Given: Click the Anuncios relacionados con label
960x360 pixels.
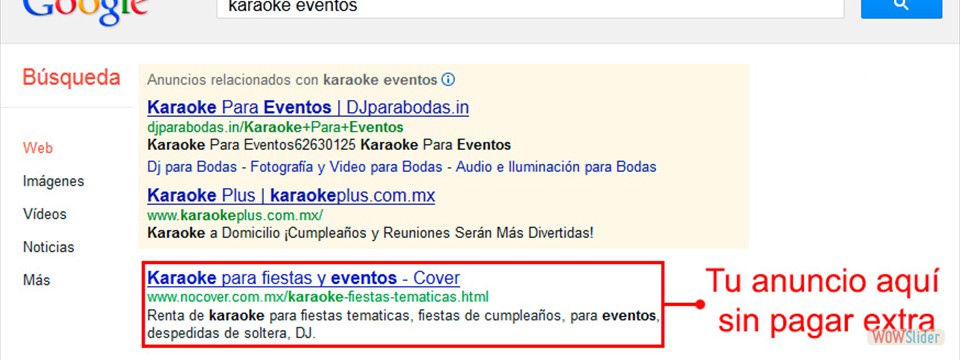Looking at the screenshot, I should coord(292,80).
